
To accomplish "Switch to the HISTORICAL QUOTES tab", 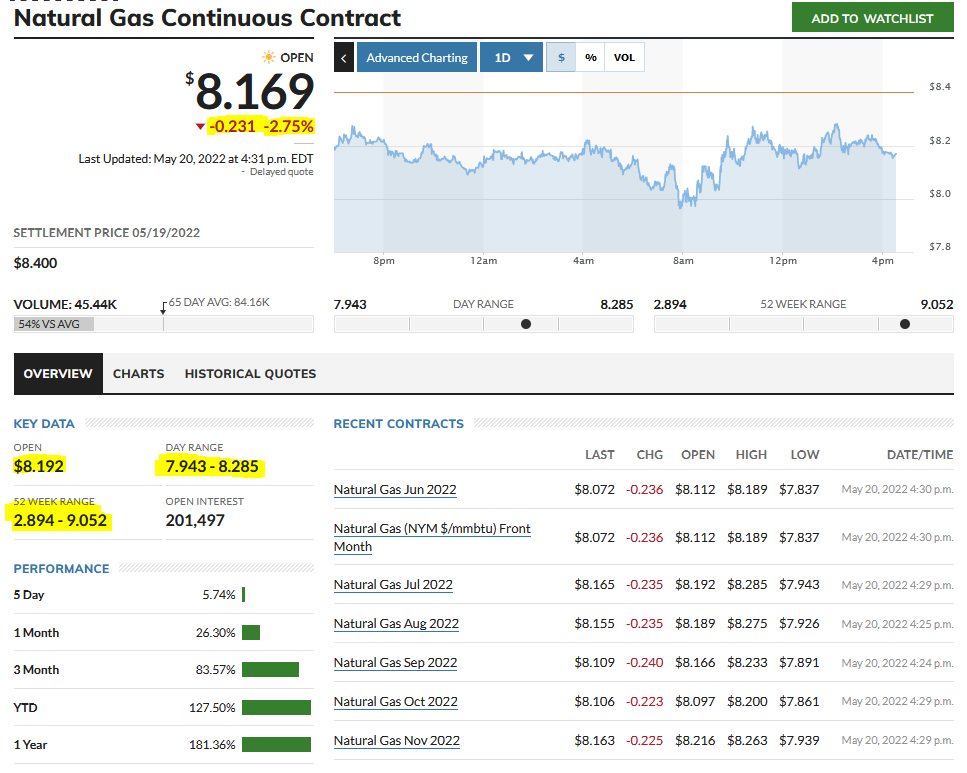I will point(250,374).
